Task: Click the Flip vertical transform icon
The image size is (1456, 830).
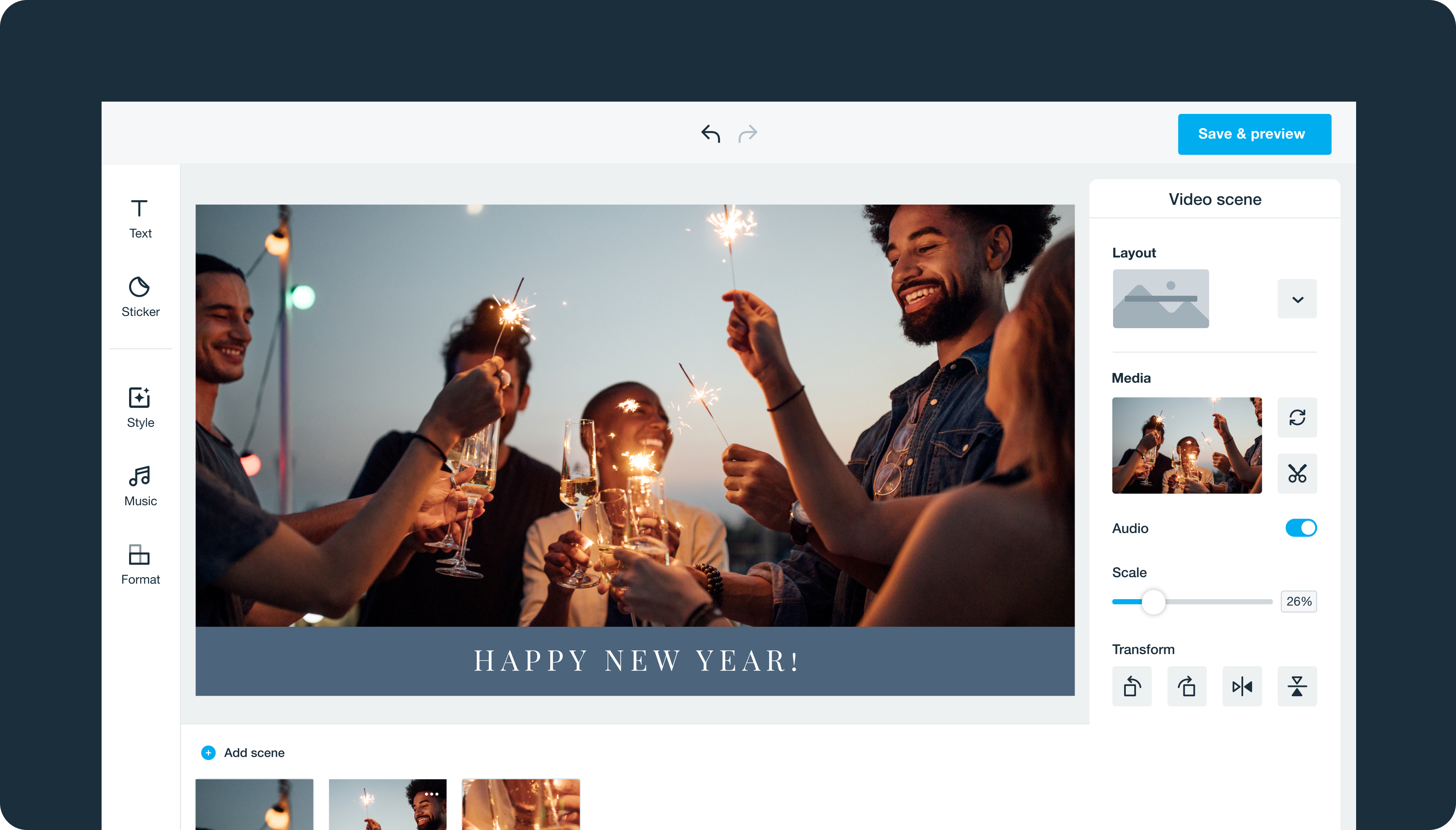Action: pyautogui.click(x=1296, y=686)
